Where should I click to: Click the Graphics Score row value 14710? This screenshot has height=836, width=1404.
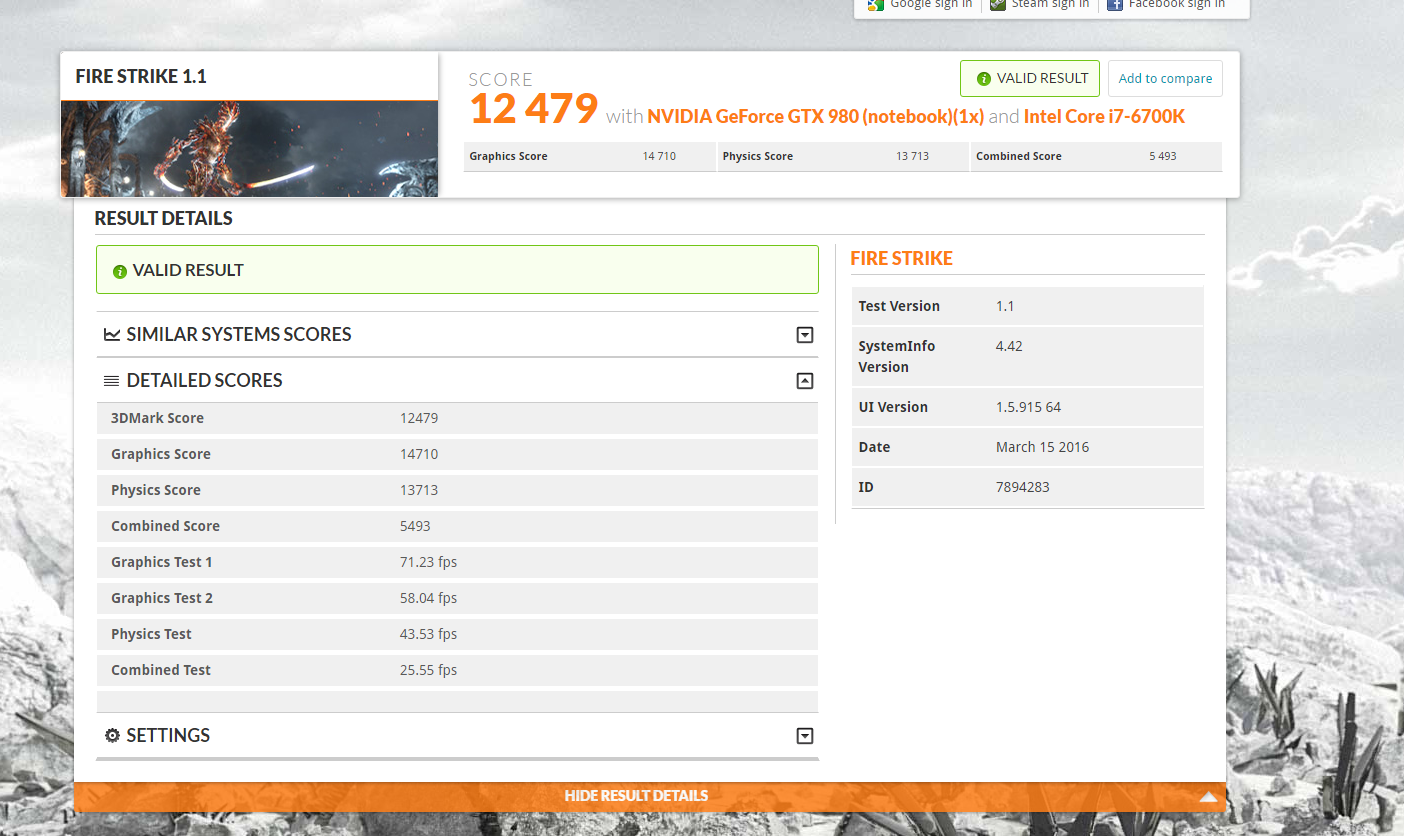coord(419,454)
